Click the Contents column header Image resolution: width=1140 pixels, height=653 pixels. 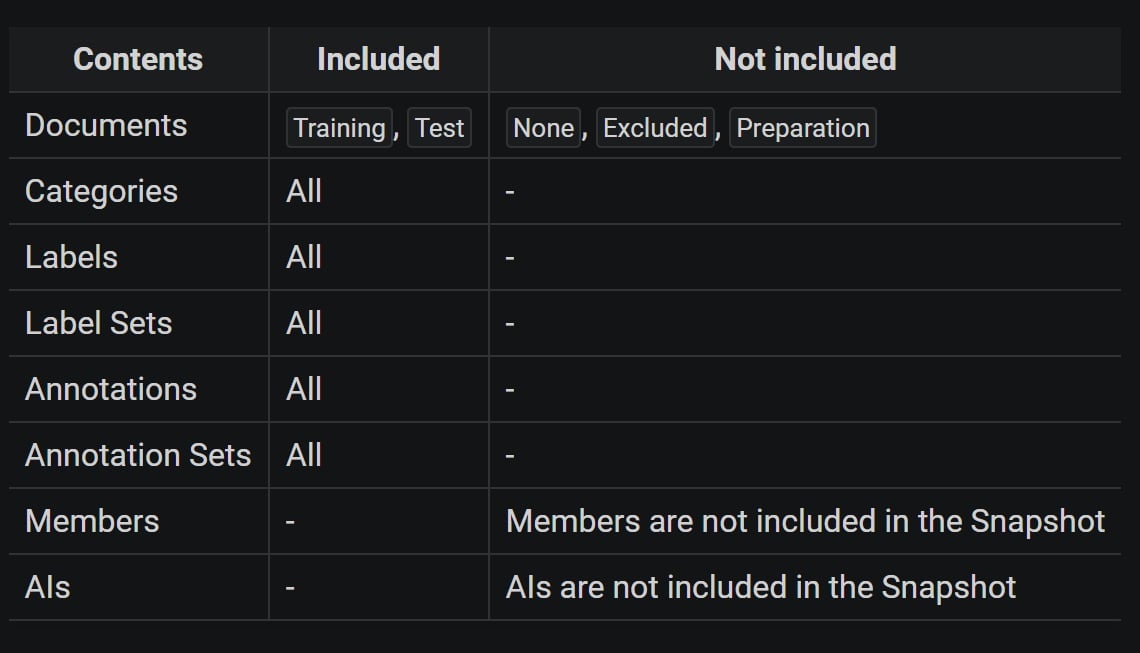(138, 60)
